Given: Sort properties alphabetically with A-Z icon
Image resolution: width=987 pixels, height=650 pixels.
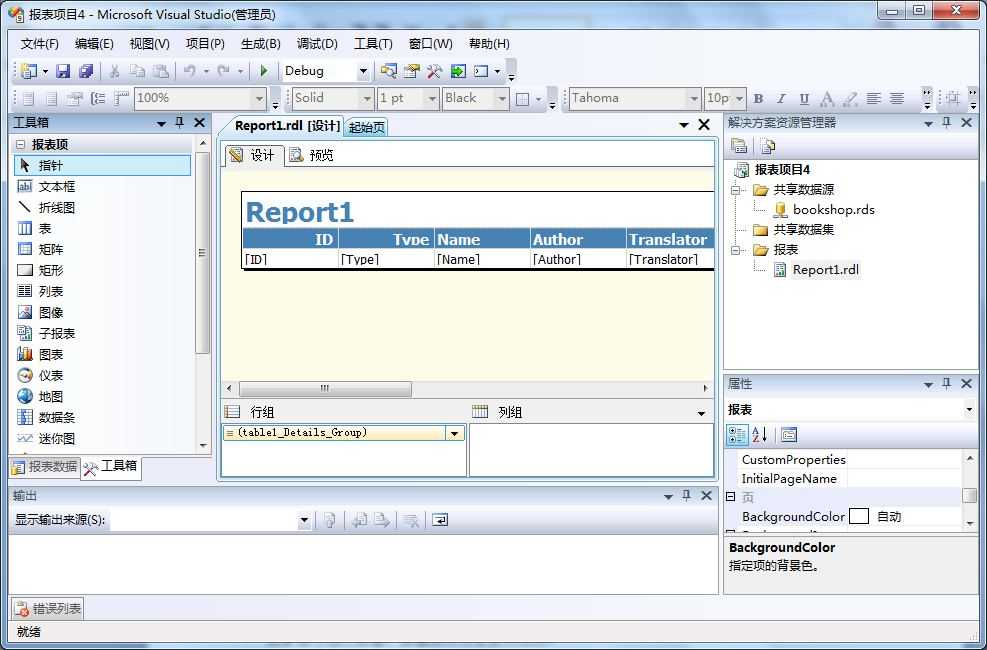Looking at the screenshot, I should [x=760, y=434].
